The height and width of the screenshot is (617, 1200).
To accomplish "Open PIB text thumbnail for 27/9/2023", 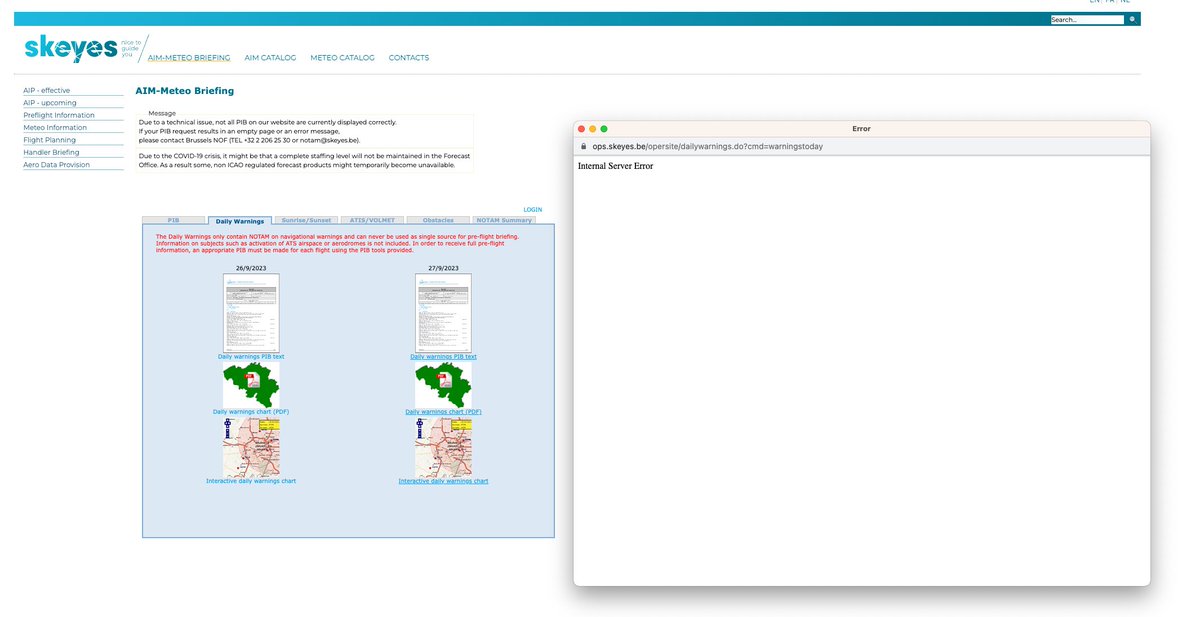I will 443,313.
